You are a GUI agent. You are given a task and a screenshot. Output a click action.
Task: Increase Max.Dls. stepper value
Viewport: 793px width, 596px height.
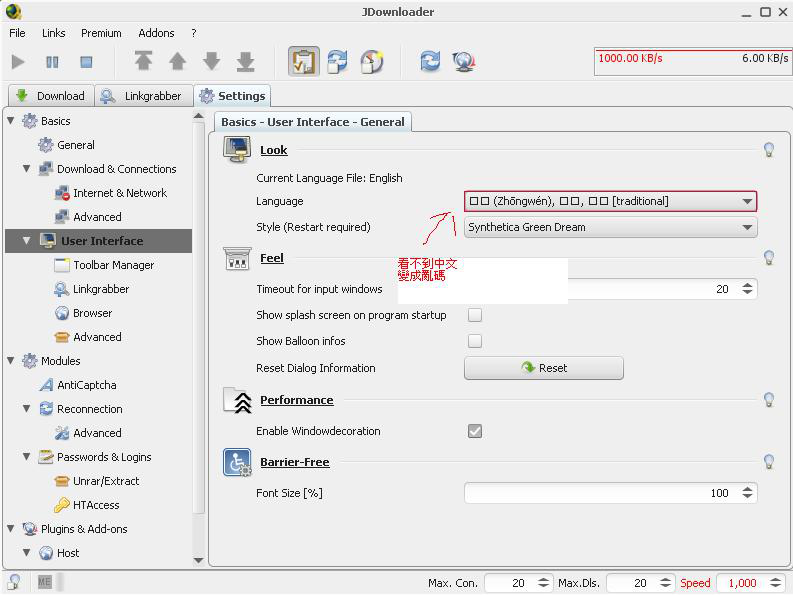[x=665, y=579]
